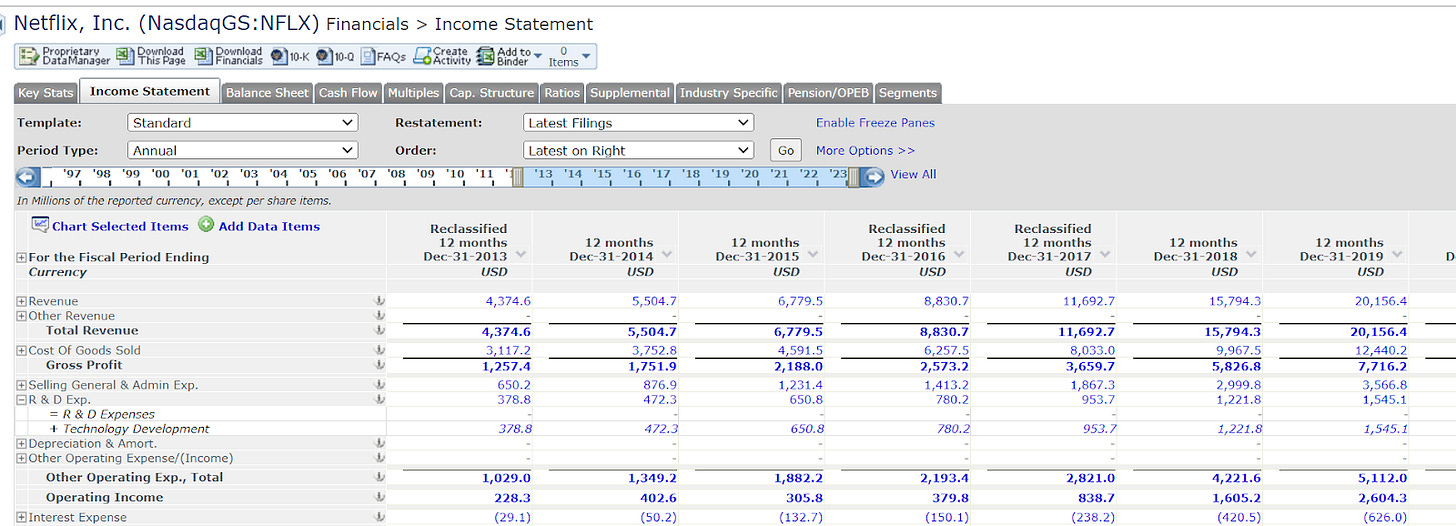This screenshot has width=1456, height=526.
Task: Open the Add to Binder dropdown arrow
Action: 538,56
